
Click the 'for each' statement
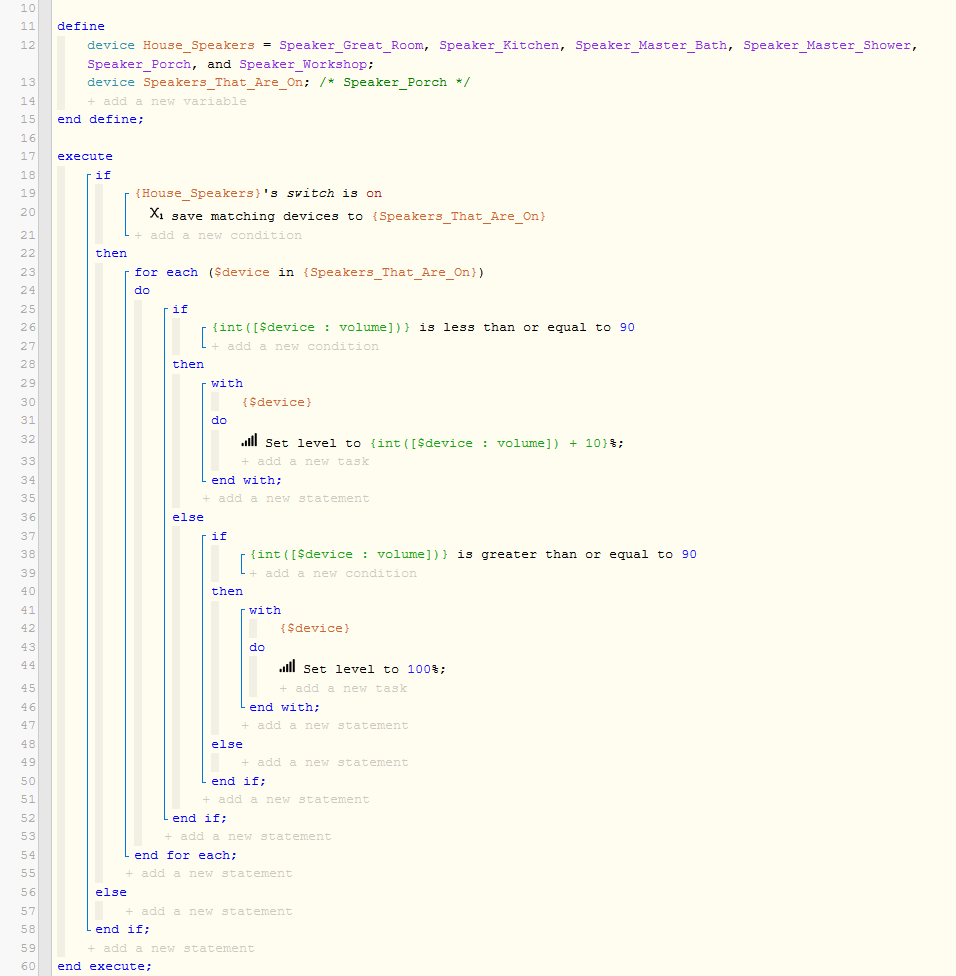tap(309, 273)
